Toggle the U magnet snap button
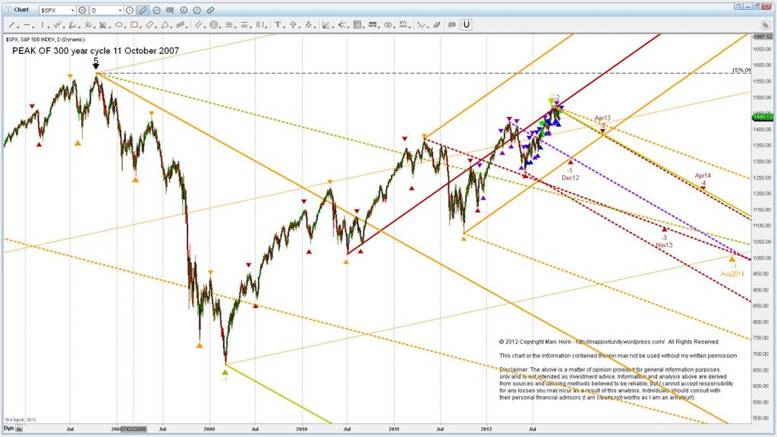This screenshot has height=437, width=777. point(466,24)
